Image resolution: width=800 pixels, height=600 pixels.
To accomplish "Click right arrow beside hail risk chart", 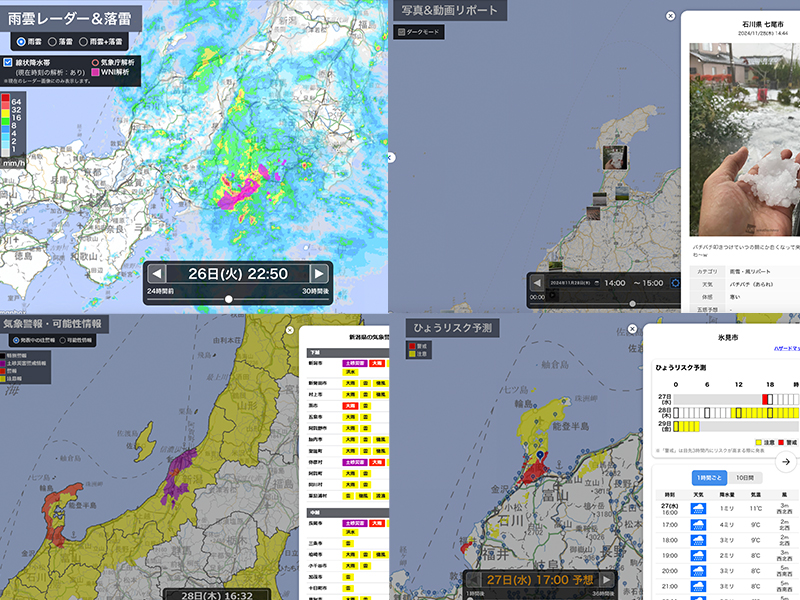I will (x=786, y=461).
